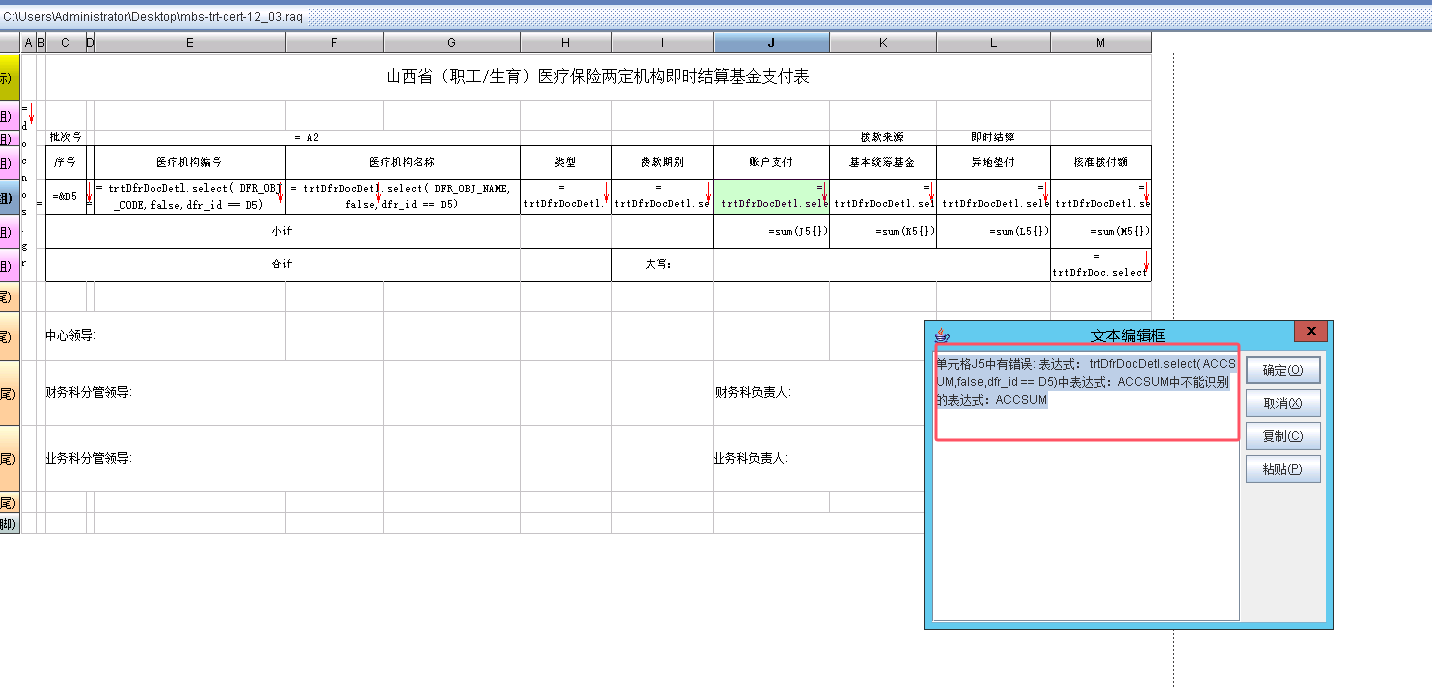Select highlighted column header J
Screen dimensions: 1432x689
[x=771, y=42]
